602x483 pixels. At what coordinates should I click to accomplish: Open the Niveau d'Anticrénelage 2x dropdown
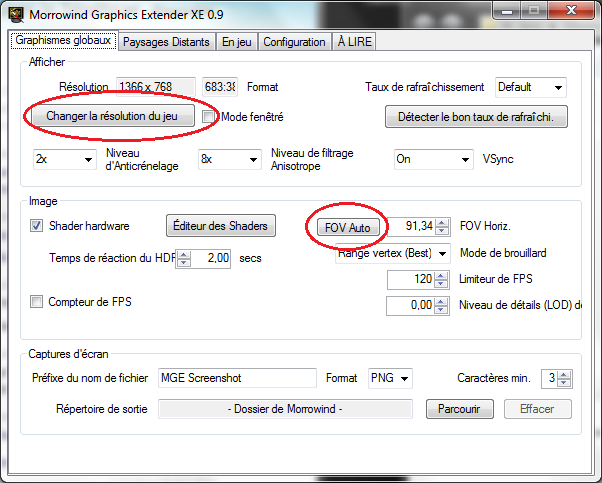point(64,159)
